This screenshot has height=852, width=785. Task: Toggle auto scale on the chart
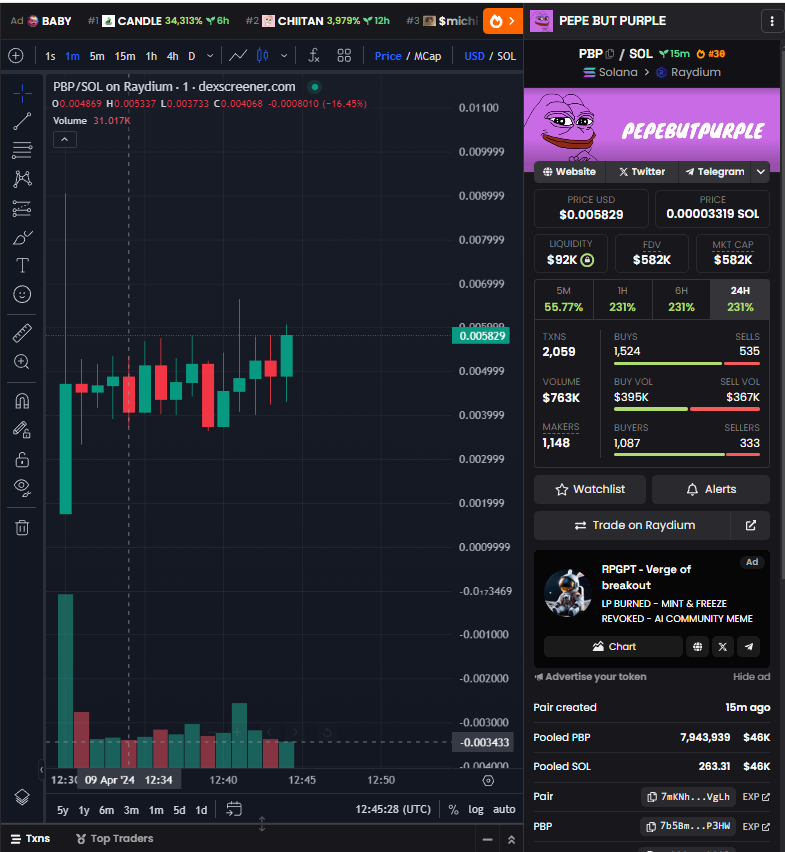pyautogui.click(x=504, y=810)
